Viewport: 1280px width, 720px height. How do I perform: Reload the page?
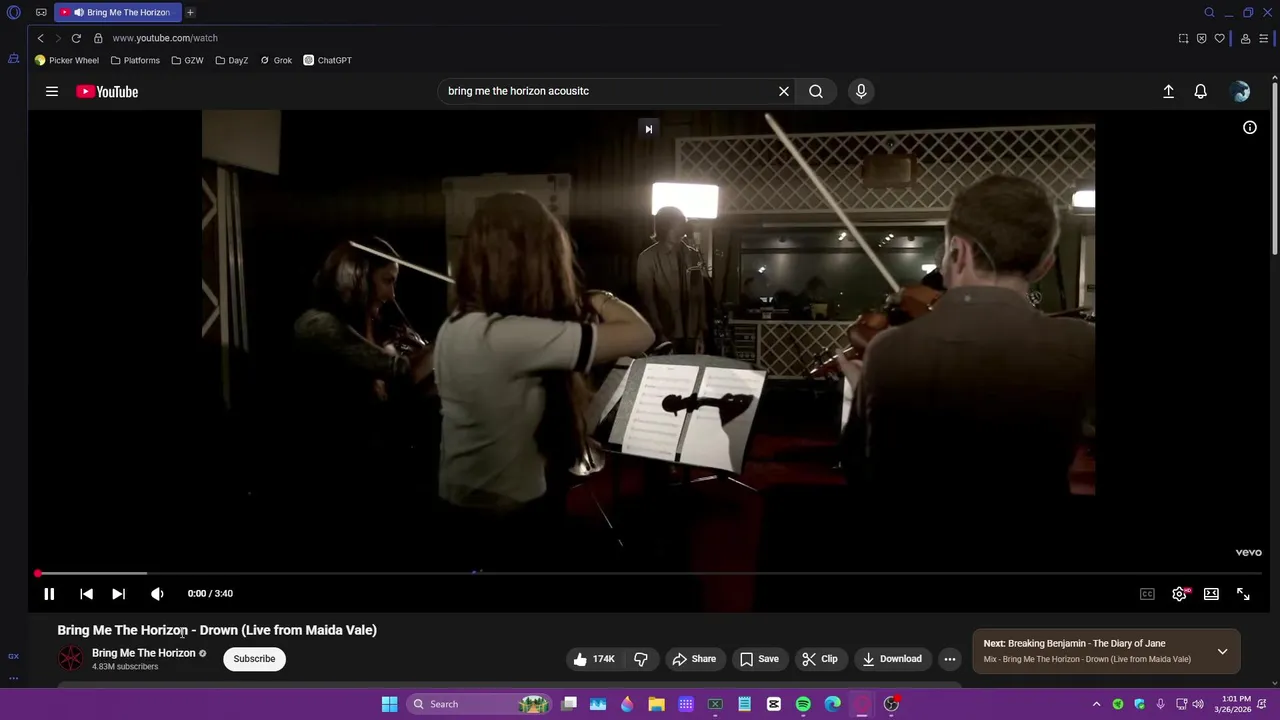coord(76,38)
